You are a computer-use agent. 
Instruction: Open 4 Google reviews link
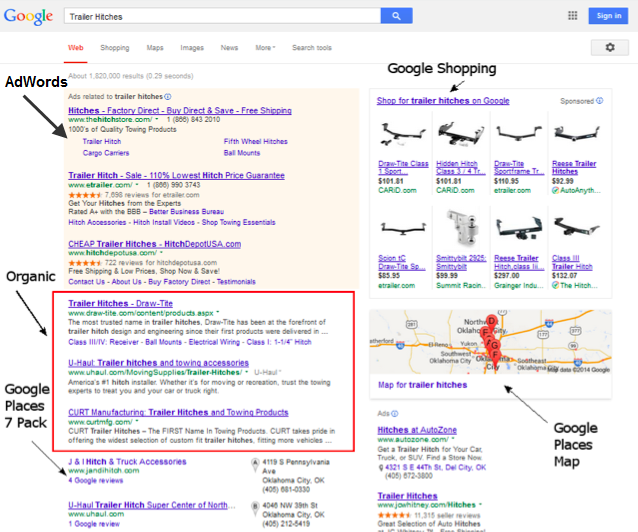point(96,481)
